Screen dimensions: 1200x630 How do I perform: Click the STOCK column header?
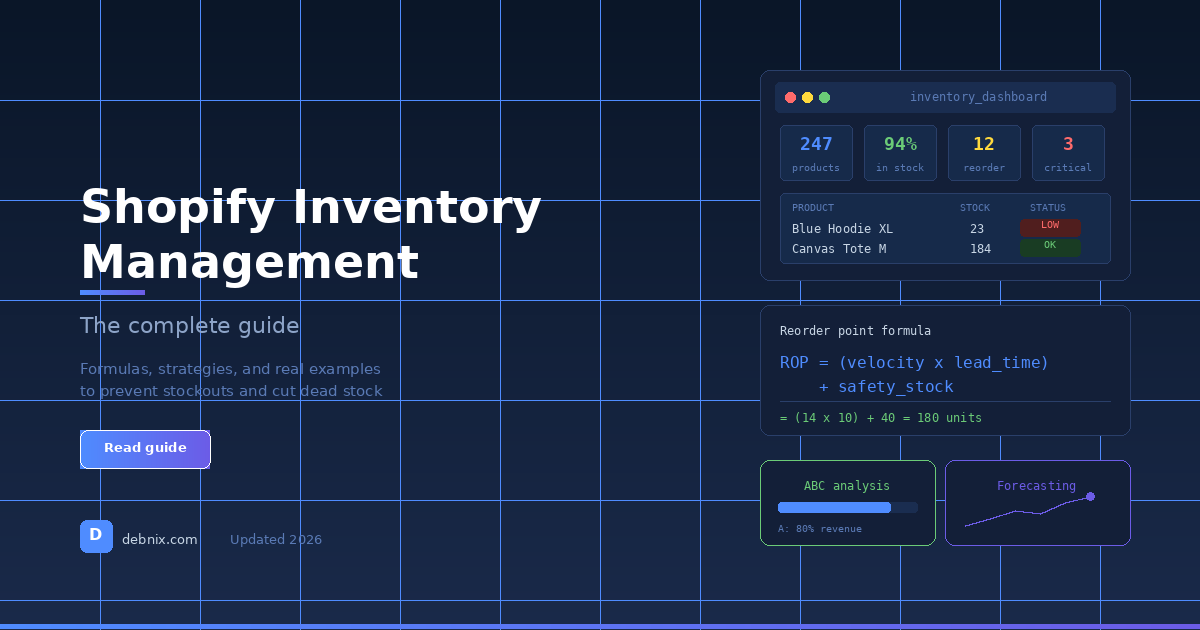[x=975, y=208]
